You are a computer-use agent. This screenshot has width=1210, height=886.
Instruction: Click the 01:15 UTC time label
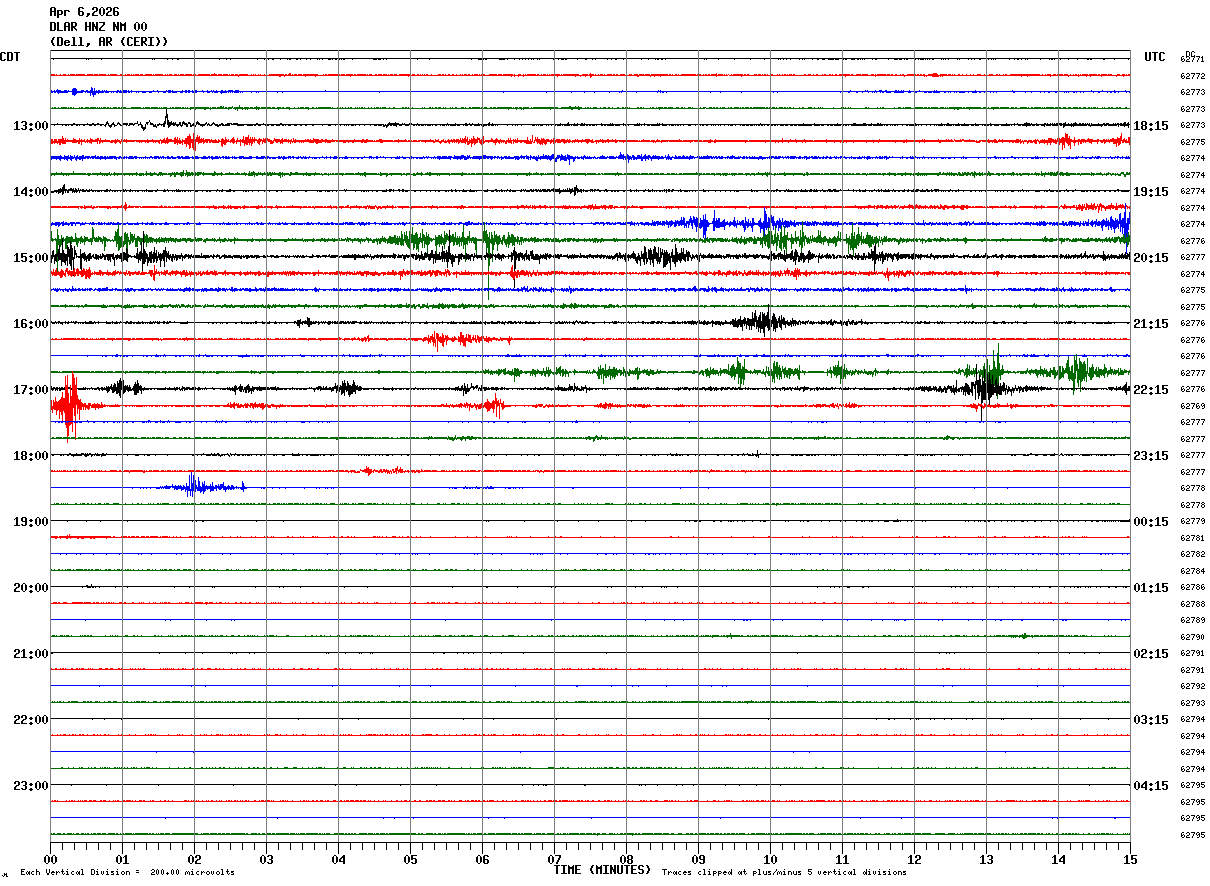click(x=1151, y=588)
